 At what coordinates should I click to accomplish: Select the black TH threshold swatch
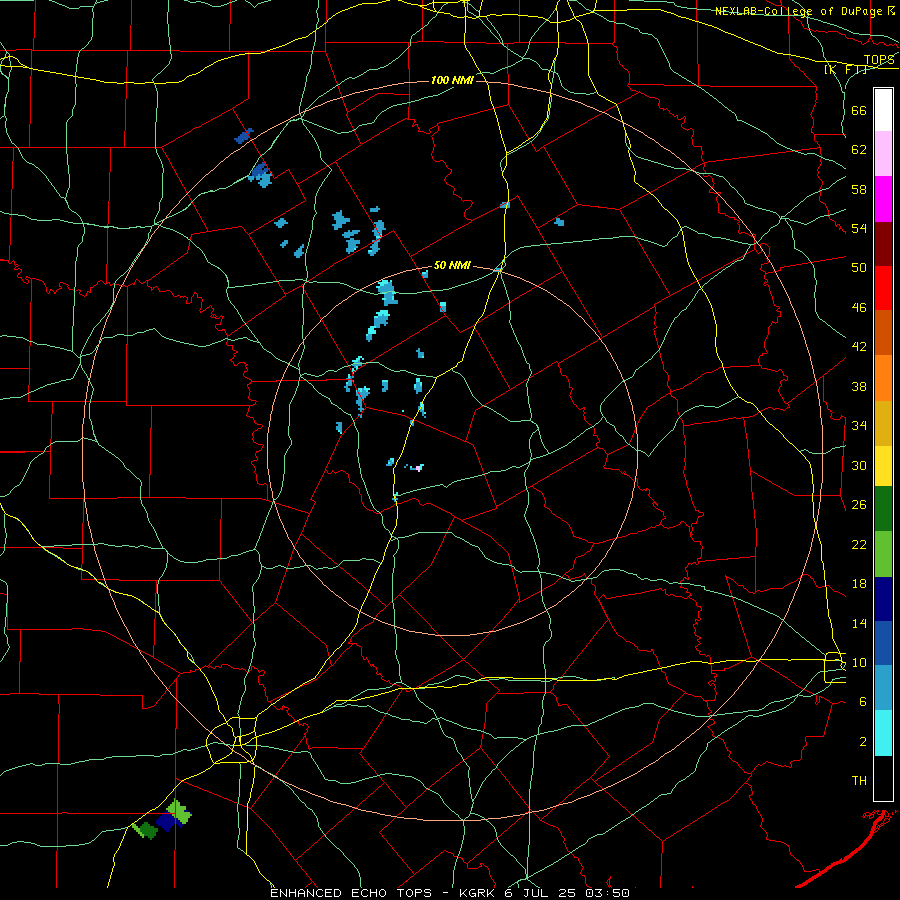pyautogui.click(x=883, y=778)
